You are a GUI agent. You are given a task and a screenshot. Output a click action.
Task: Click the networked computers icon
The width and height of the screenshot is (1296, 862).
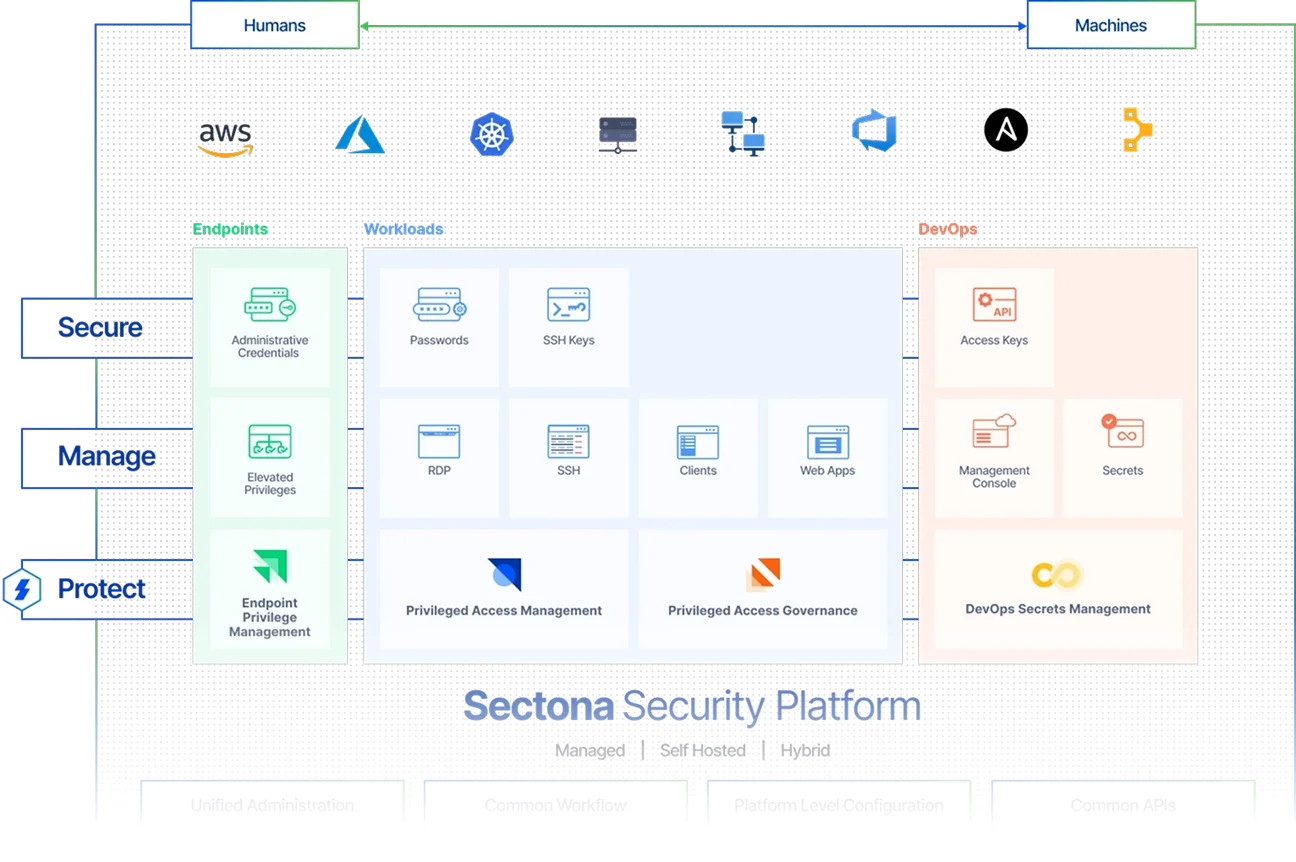(x=743, y=133)
